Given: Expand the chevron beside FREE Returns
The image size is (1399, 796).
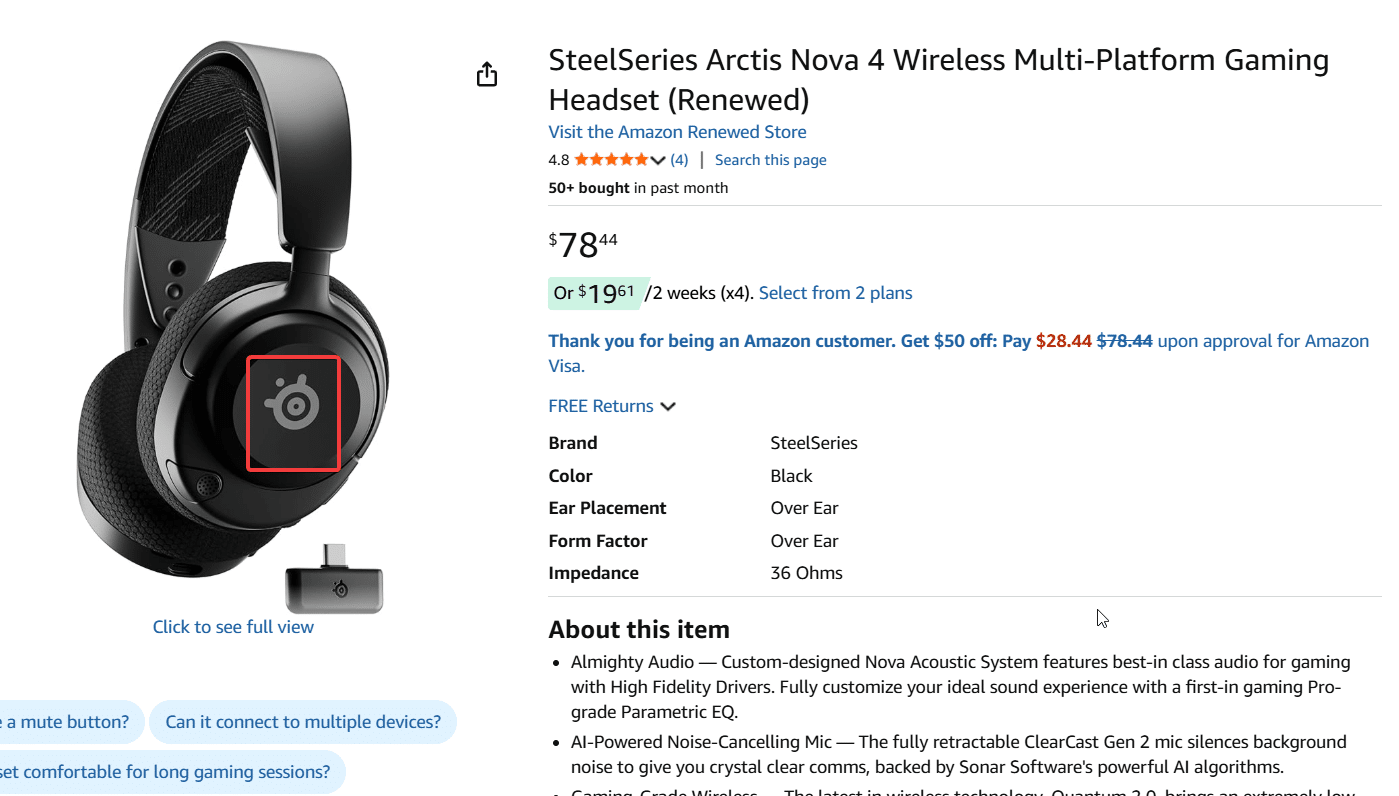Looking at the screenshot, I should [668, 406].
